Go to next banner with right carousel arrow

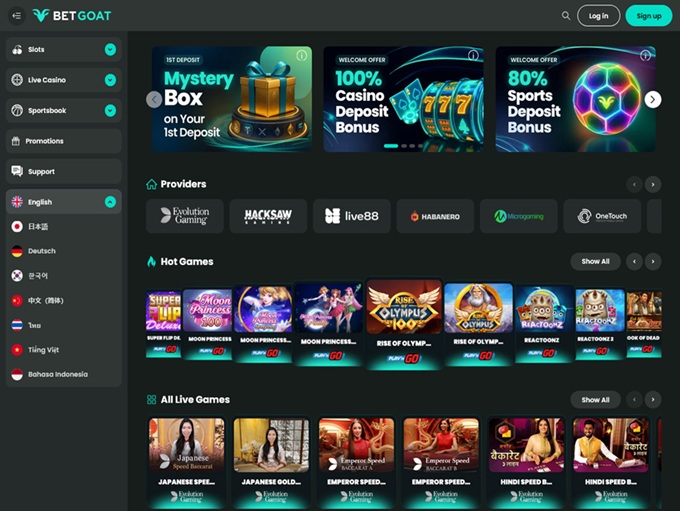[x=652, y=99]
